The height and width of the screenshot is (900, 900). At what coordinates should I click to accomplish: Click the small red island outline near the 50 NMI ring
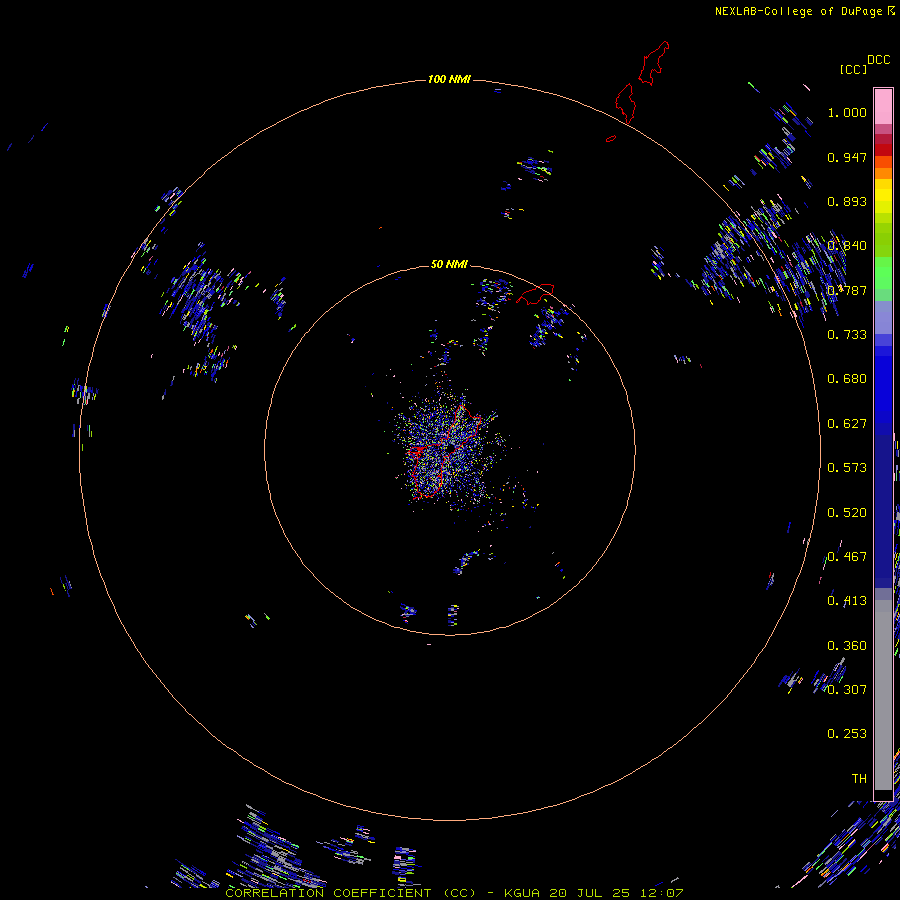point(535,293)
